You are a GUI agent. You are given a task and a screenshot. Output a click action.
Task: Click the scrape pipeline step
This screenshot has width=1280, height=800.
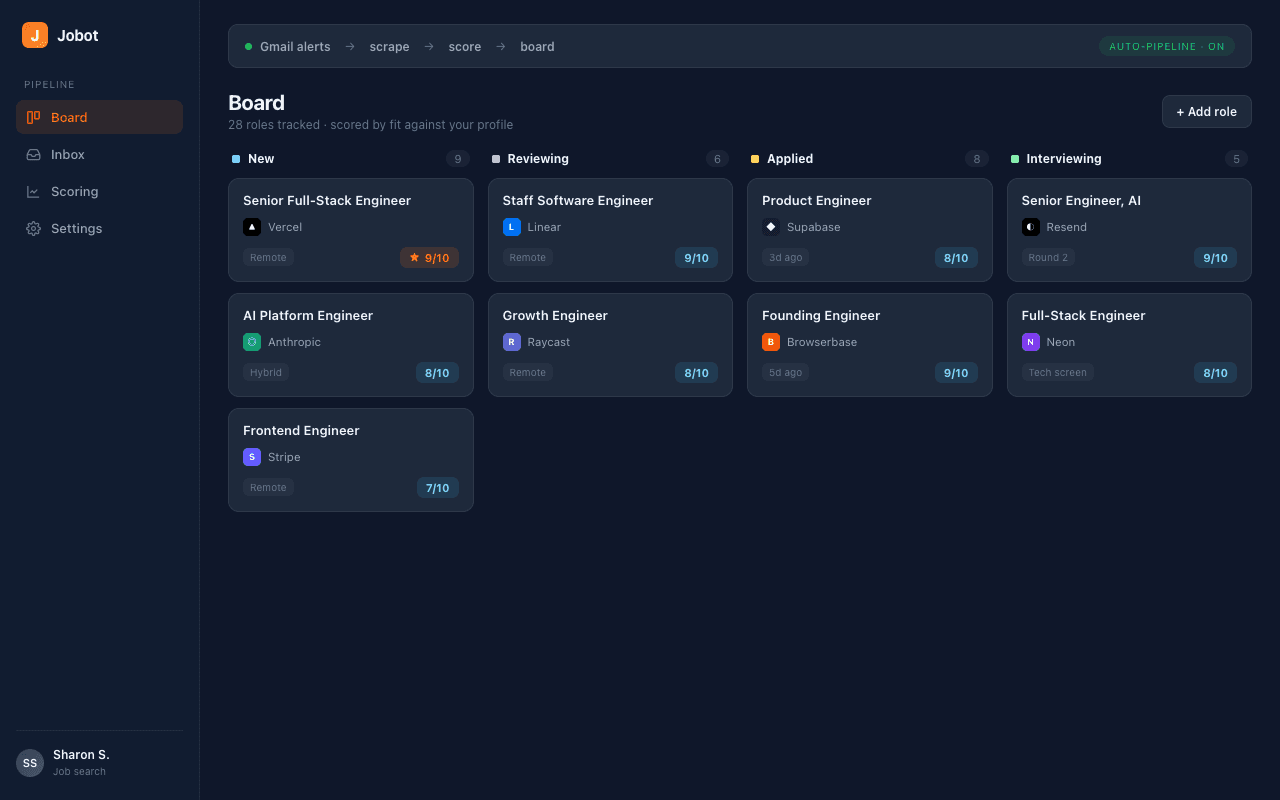(389, 47)
